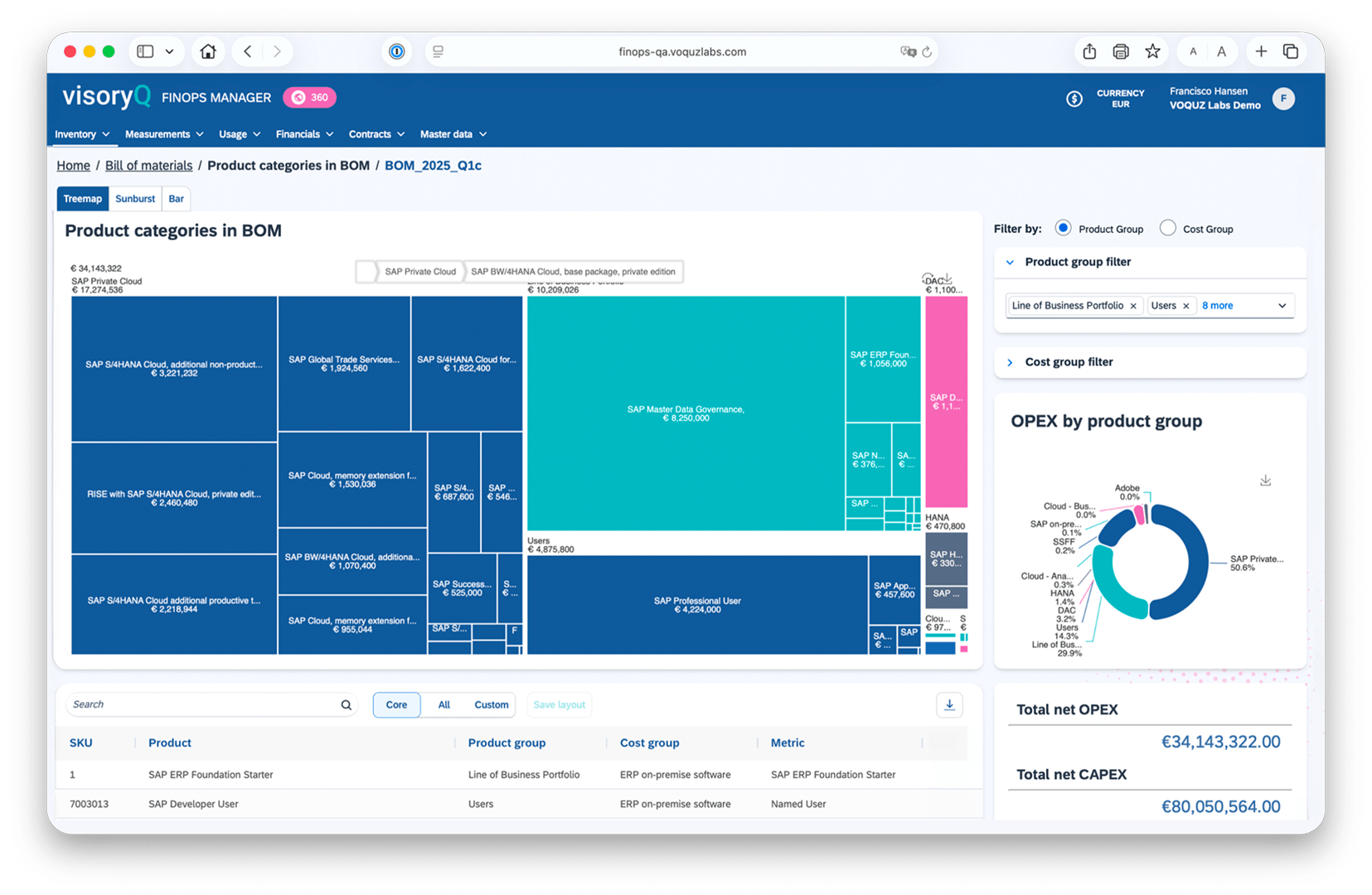1372x895 pixels.
Task: Print the page using printer icon
Action: (1121, 51)
